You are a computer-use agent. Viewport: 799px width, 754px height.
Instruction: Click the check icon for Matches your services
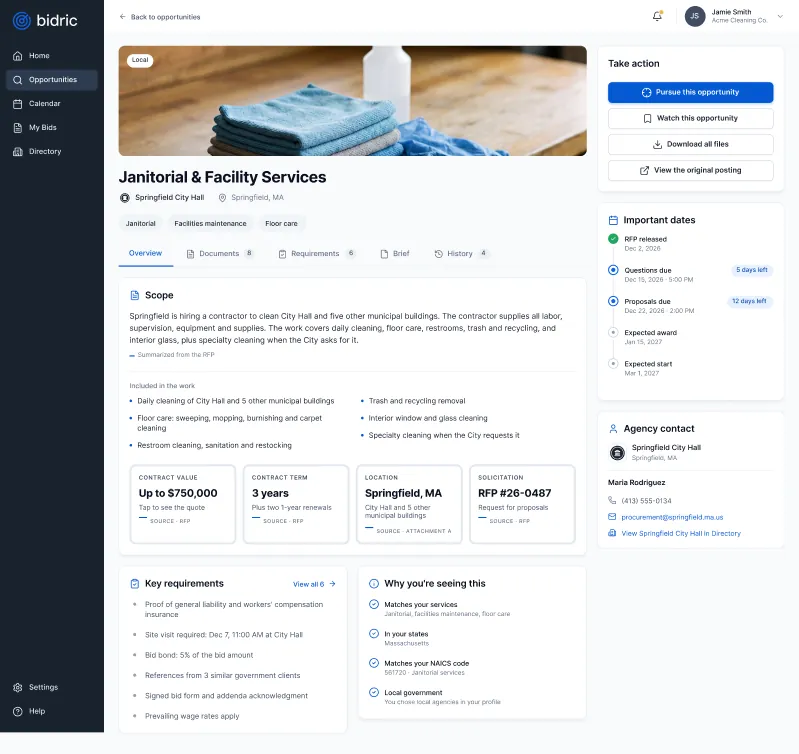coord(374,605)
